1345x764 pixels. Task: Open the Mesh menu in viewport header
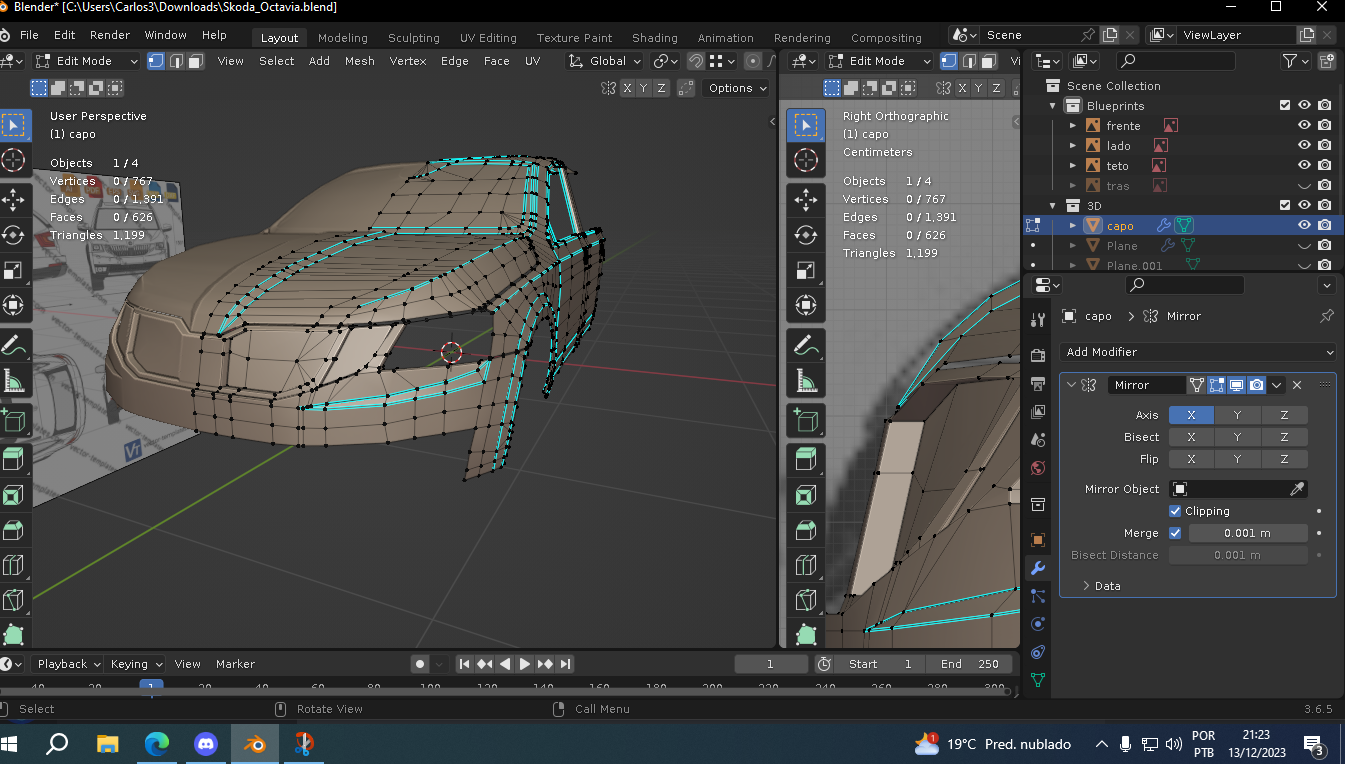[359, 61]
